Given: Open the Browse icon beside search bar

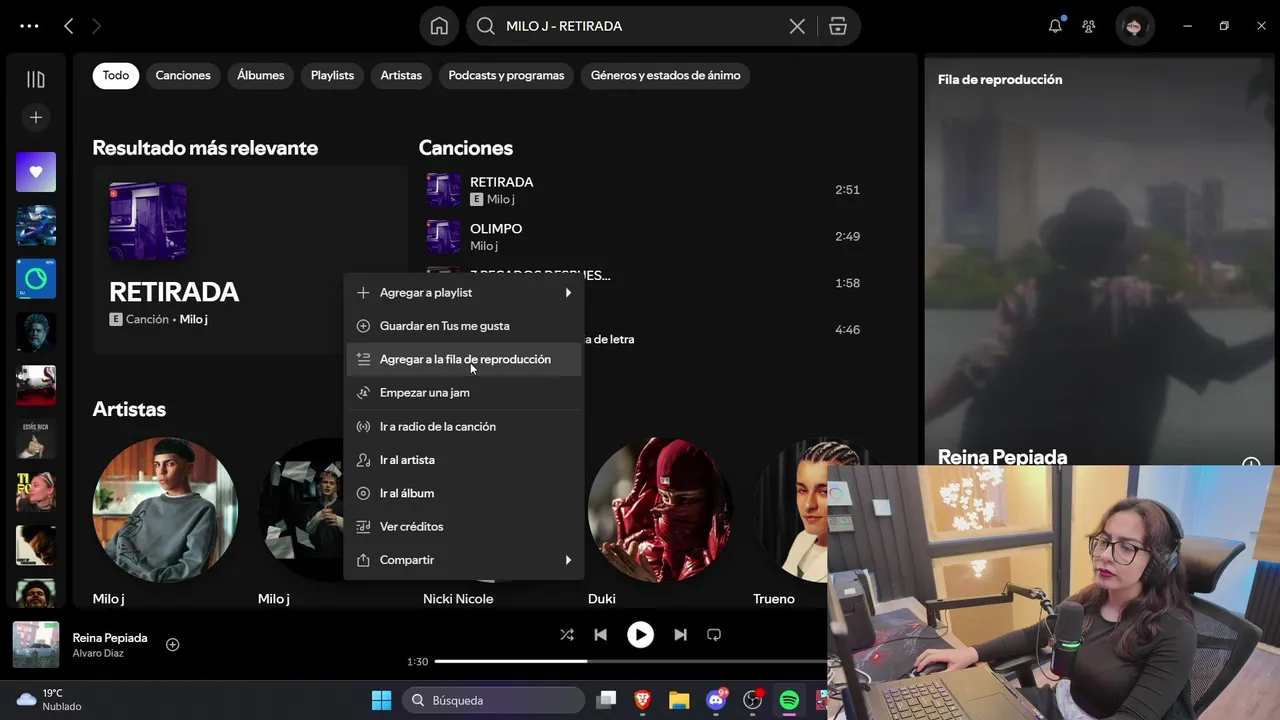Looking at the screenshot, I should (838, 27).
